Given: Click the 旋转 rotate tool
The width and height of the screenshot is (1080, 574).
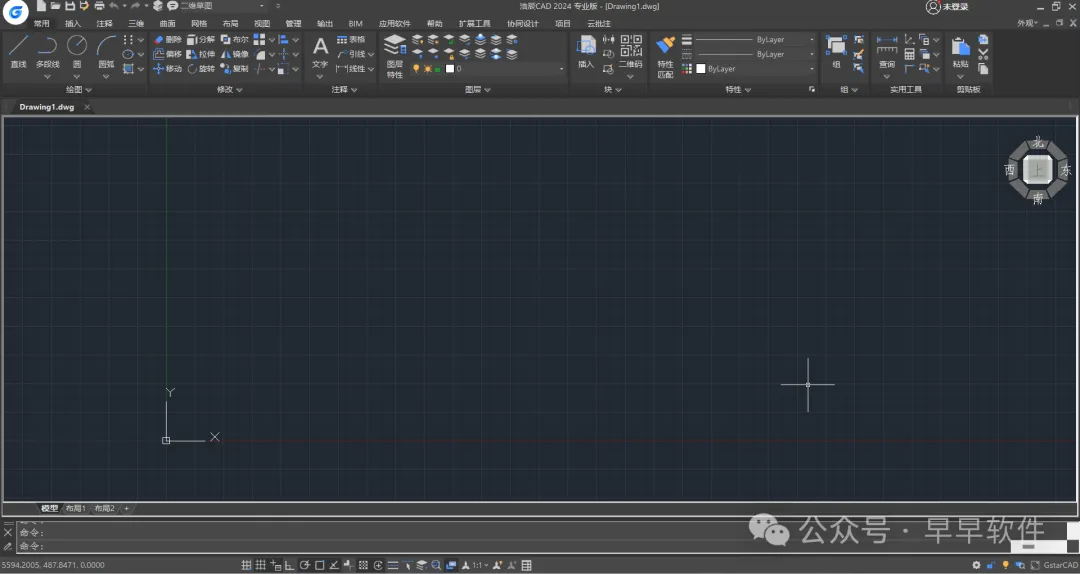Looking at the screenshot, I should click(201, 69).
